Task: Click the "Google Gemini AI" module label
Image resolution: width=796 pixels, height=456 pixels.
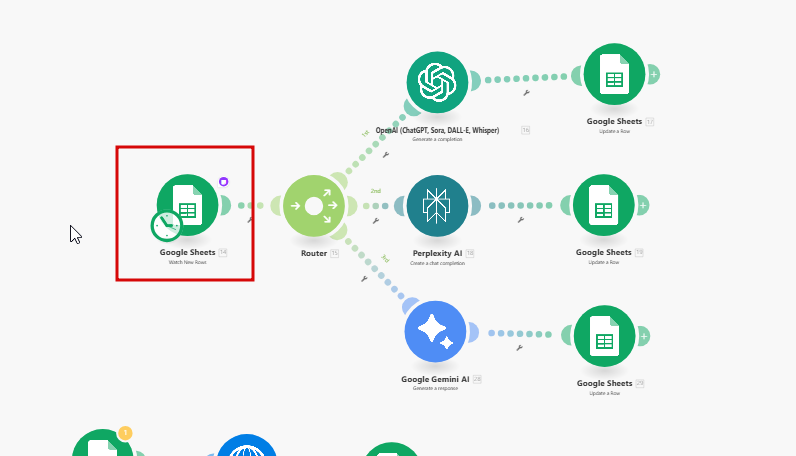Action: coord(435,379)
